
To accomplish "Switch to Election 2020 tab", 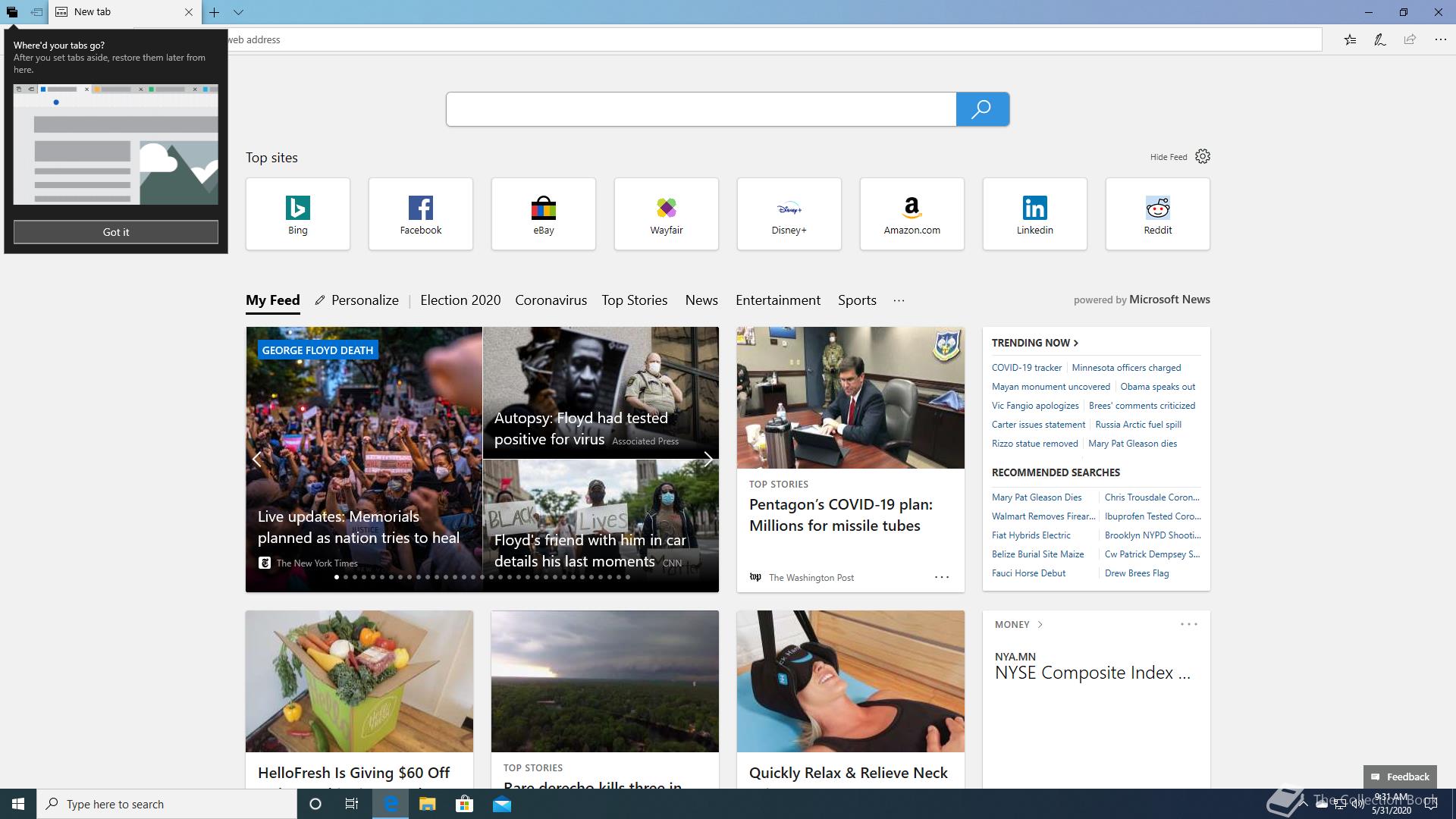I will coord(460,300).
